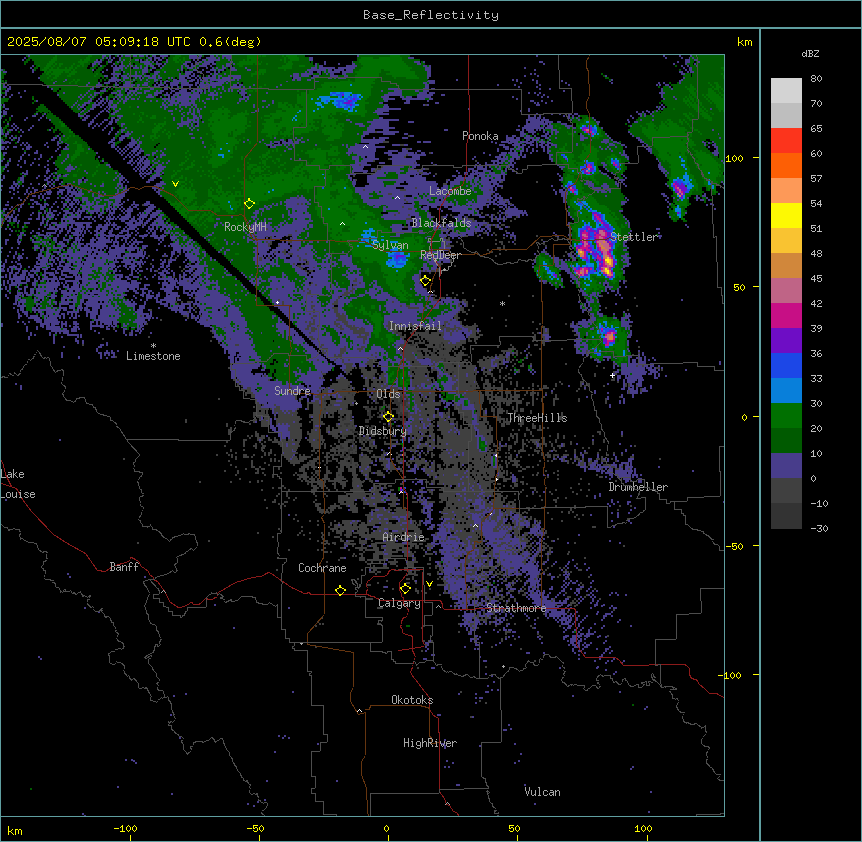Click the Banff label
This screenshot has height=842, width=862.
pyautogui.click(x=124, y=567)
